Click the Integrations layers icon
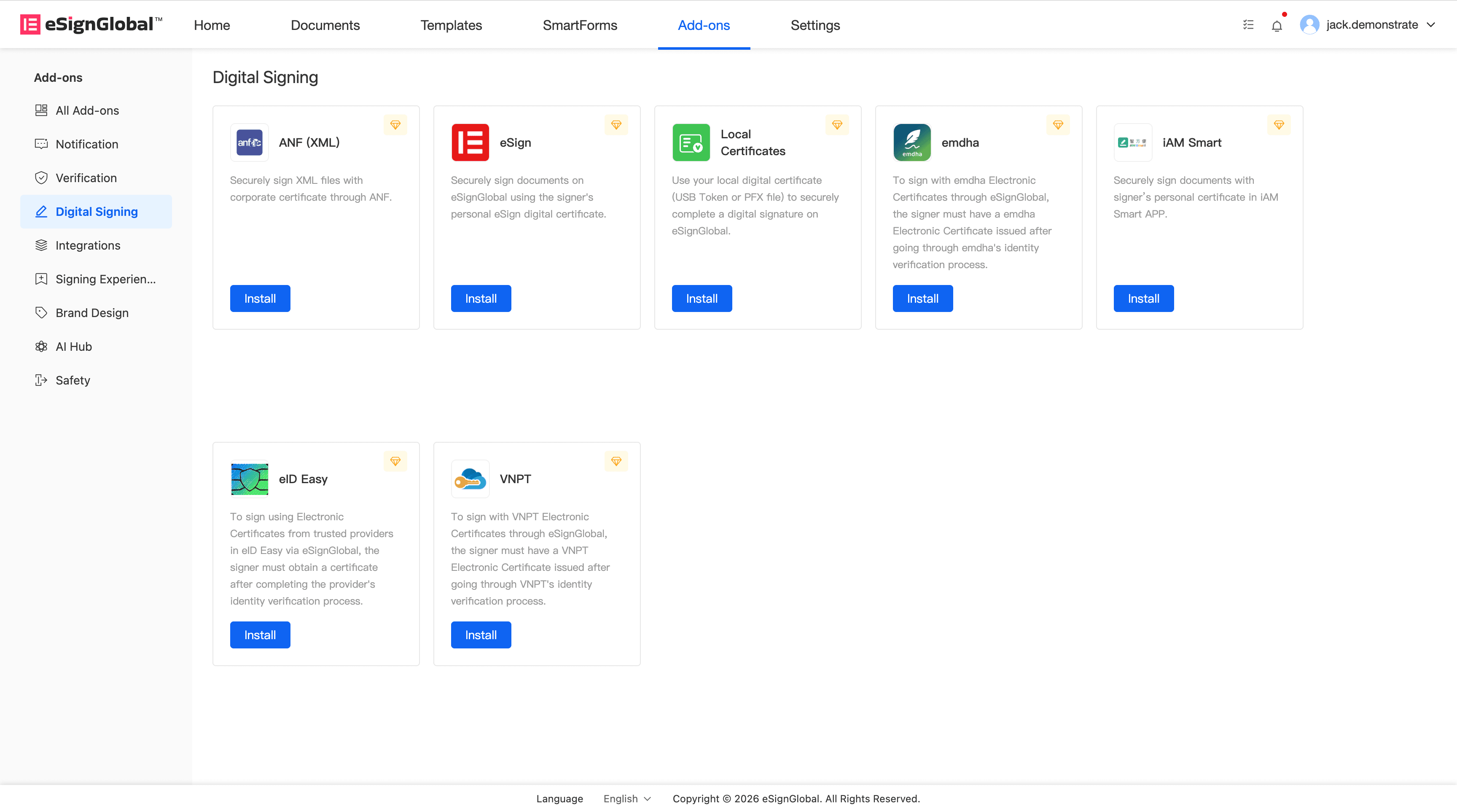Screen dimensions: 1457x812 (x=41, y=245)
